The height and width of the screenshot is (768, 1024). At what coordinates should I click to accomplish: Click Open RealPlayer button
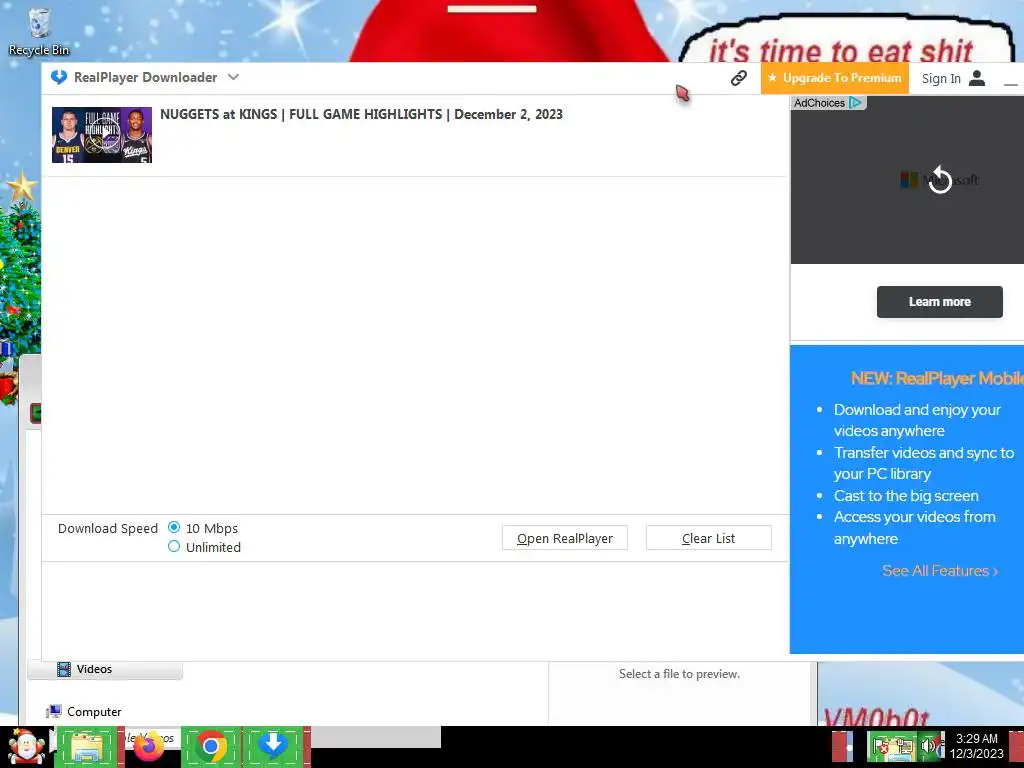[x=565, y=538]
